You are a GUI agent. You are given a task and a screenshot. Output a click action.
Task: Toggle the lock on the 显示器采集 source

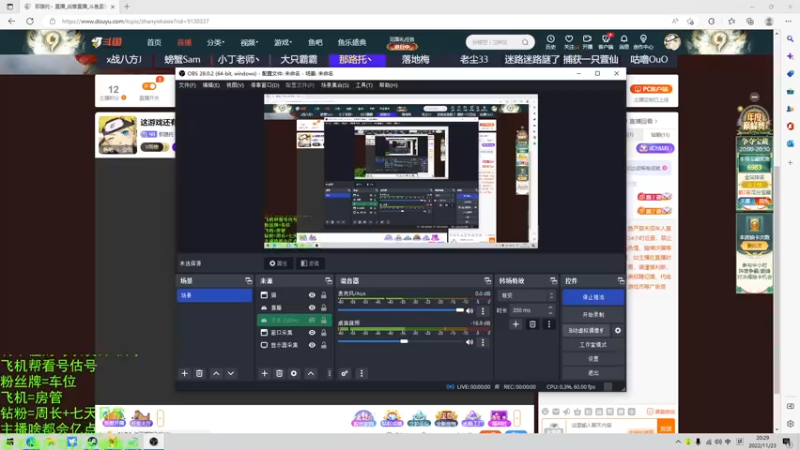[323, 345]
